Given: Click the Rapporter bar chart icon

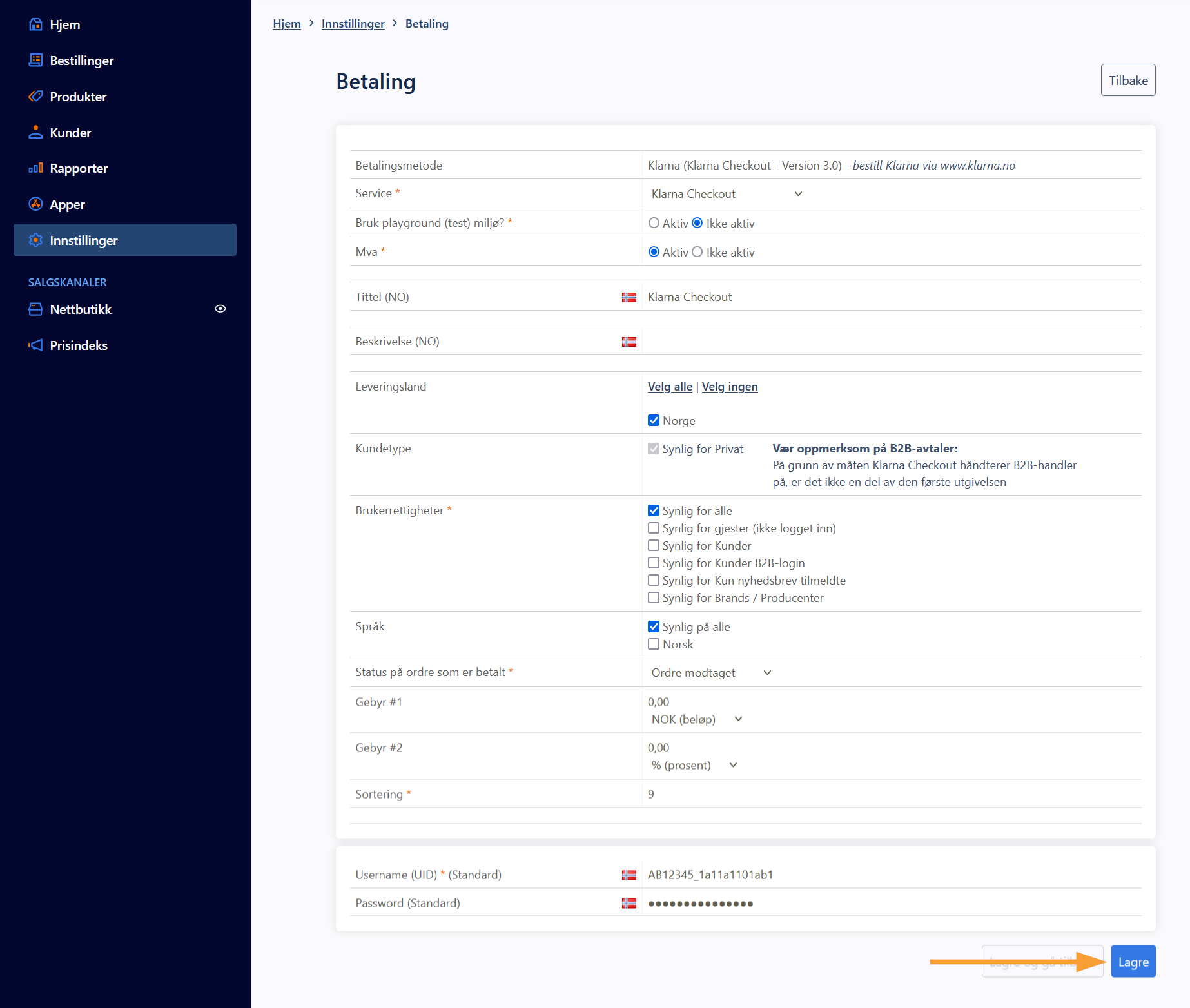Looking at the screenshot, I should click(35, 168).
